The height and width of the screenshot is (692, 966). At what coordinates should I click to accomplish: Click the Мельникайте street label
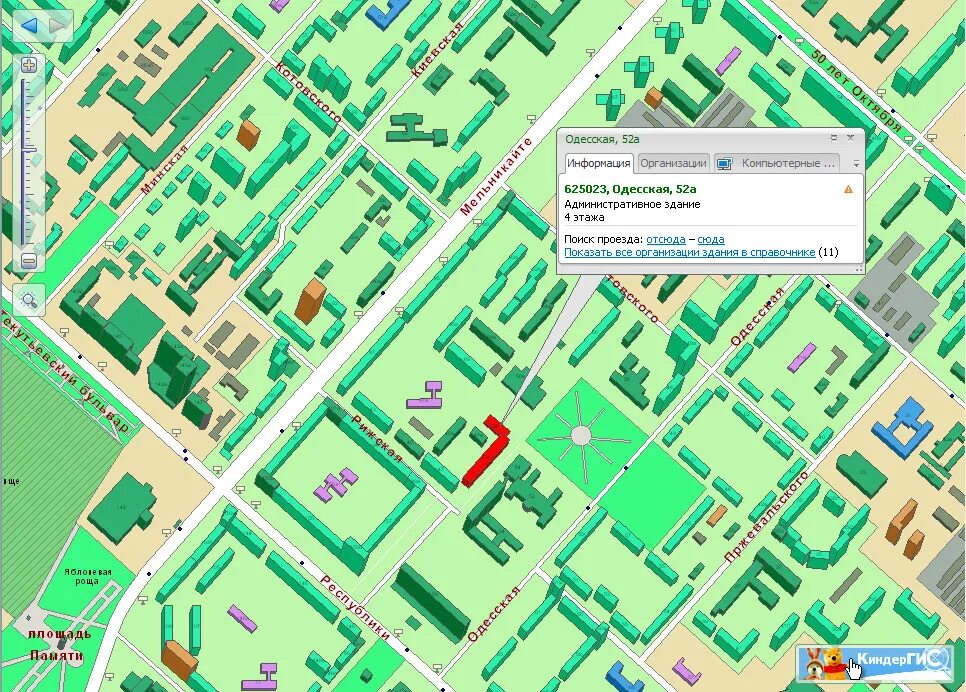coord(496,177)
